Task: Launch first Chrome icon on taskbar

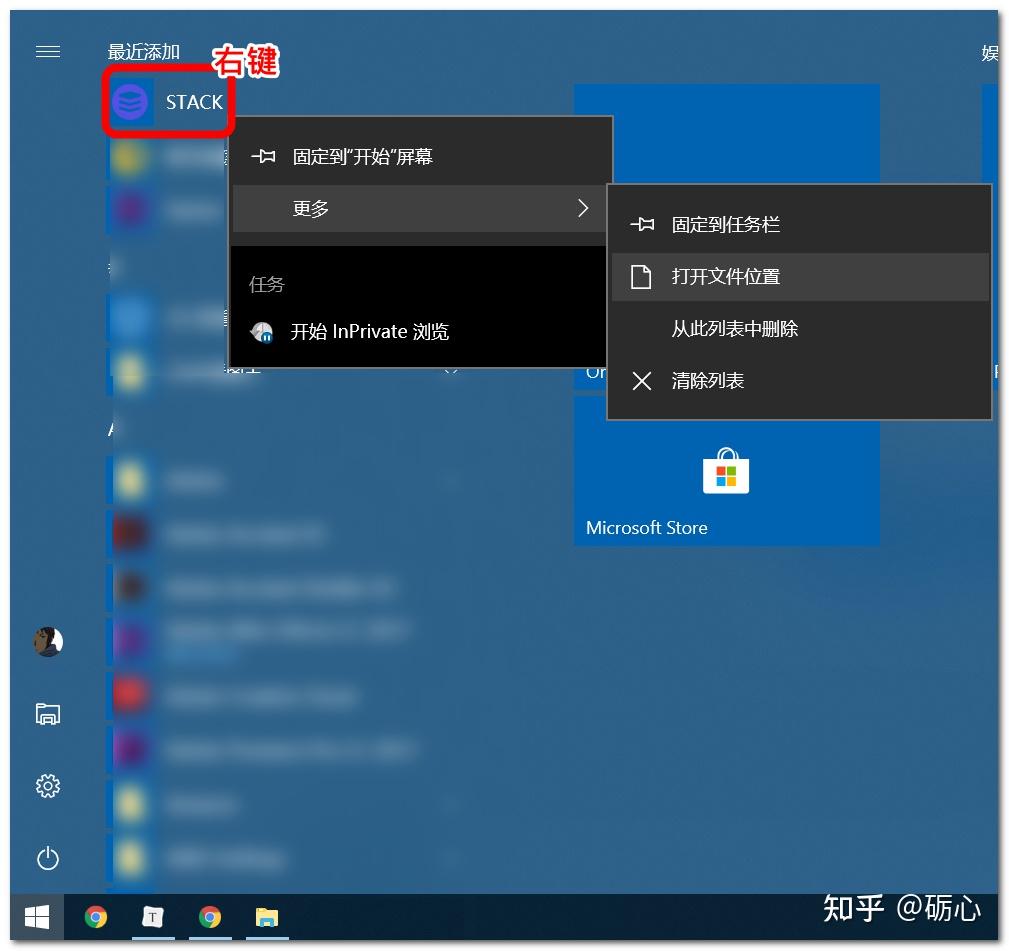Action: coord(96,917)
